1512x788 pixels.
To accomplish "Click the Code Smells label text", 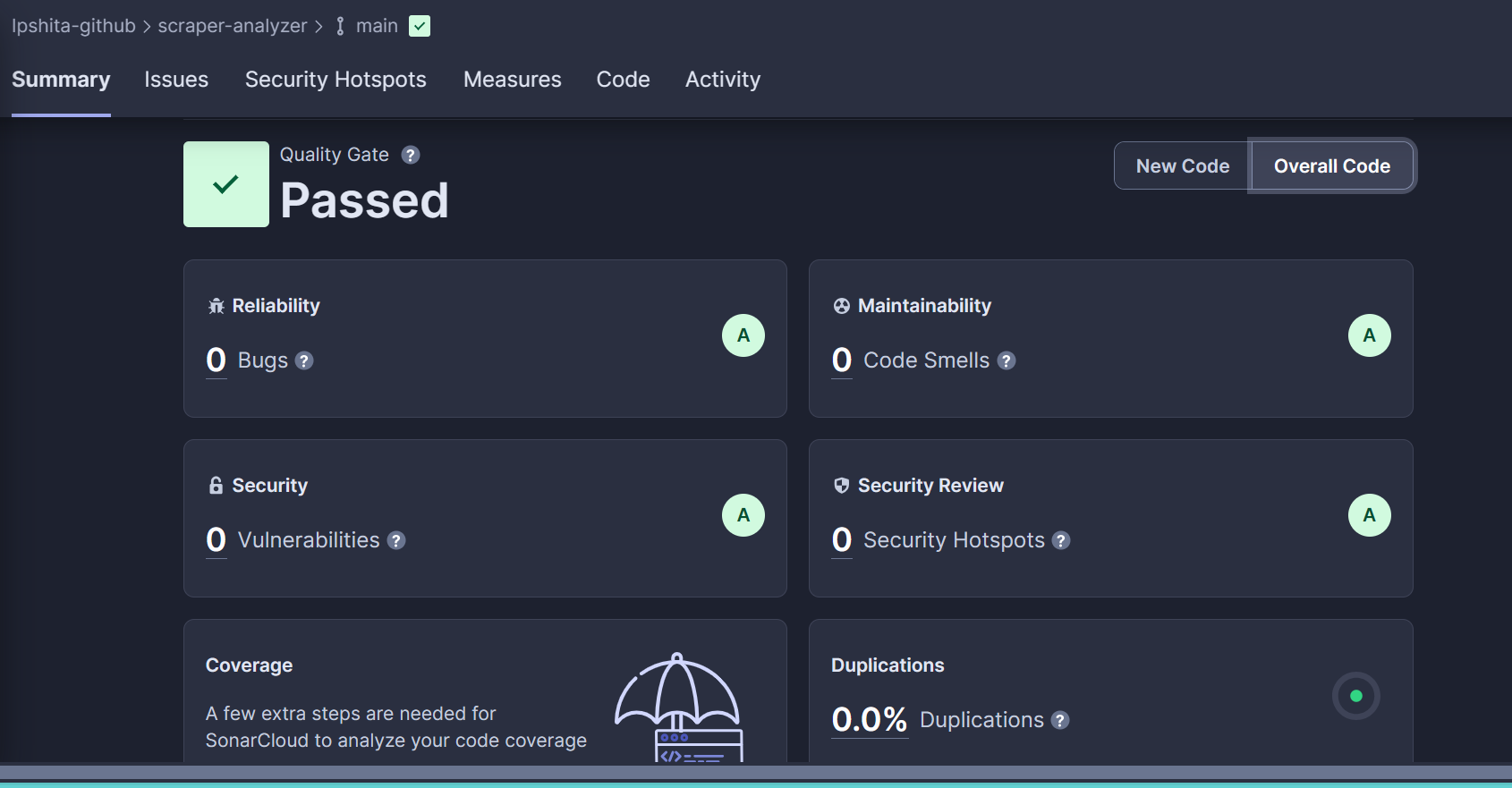I will [927, 360].
